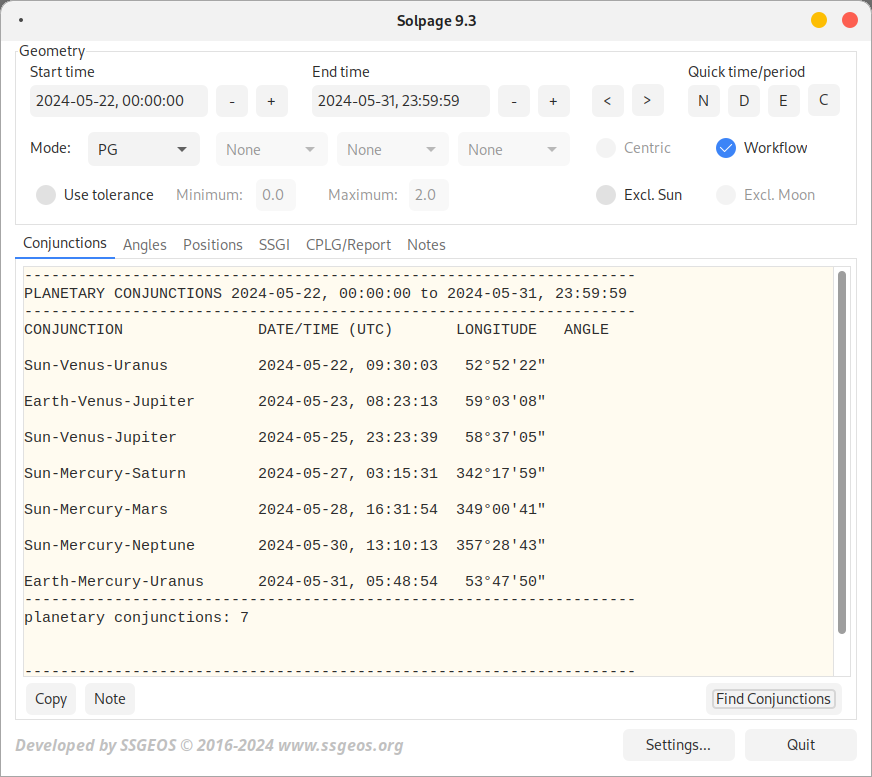This screenshot has width=872, height=777.
Task: Switch to the Positions tab
Action: 212,245
